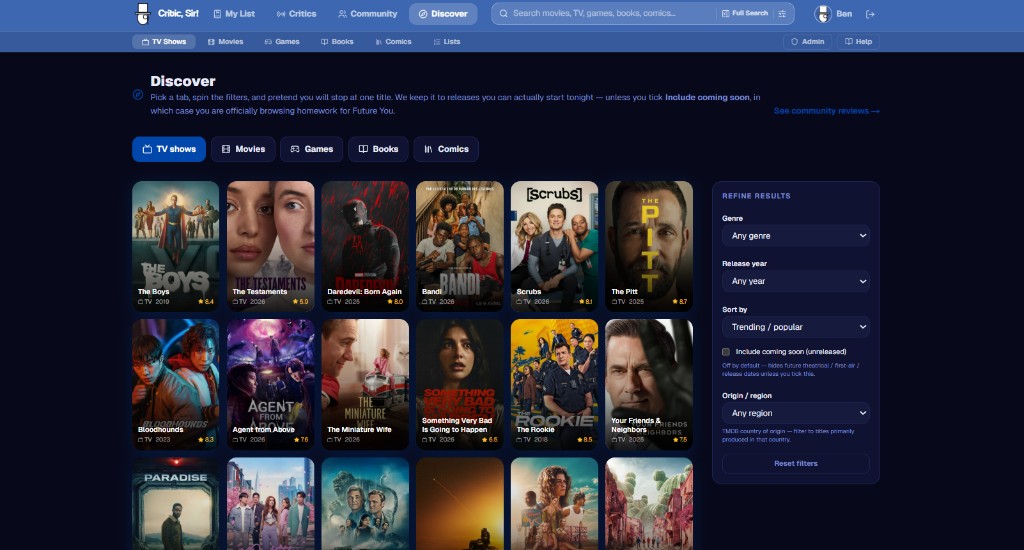The height and width of the screenshot is (550, 1024).
Task: Switch to the Games content tab
Action: [311, 149]
